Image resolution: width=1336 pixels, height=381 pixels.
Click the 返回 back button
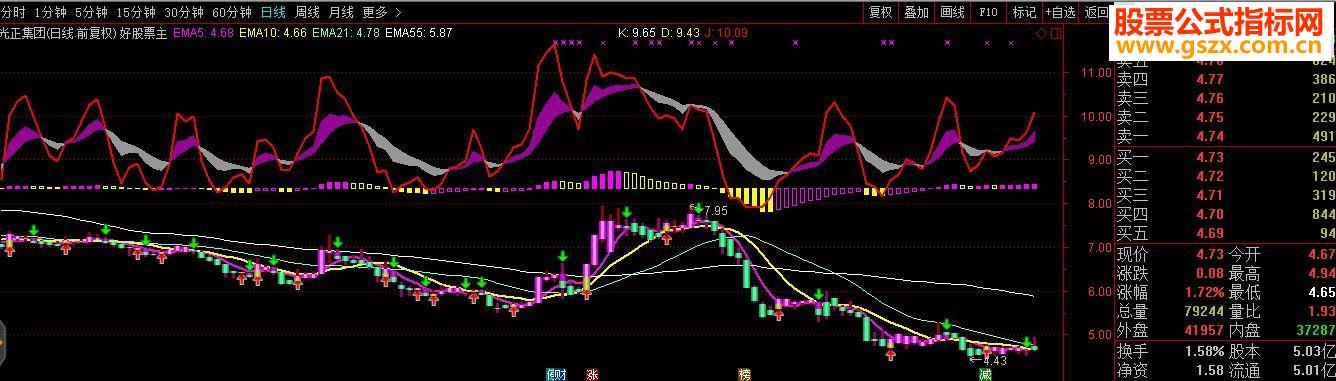pos(1095,12)
